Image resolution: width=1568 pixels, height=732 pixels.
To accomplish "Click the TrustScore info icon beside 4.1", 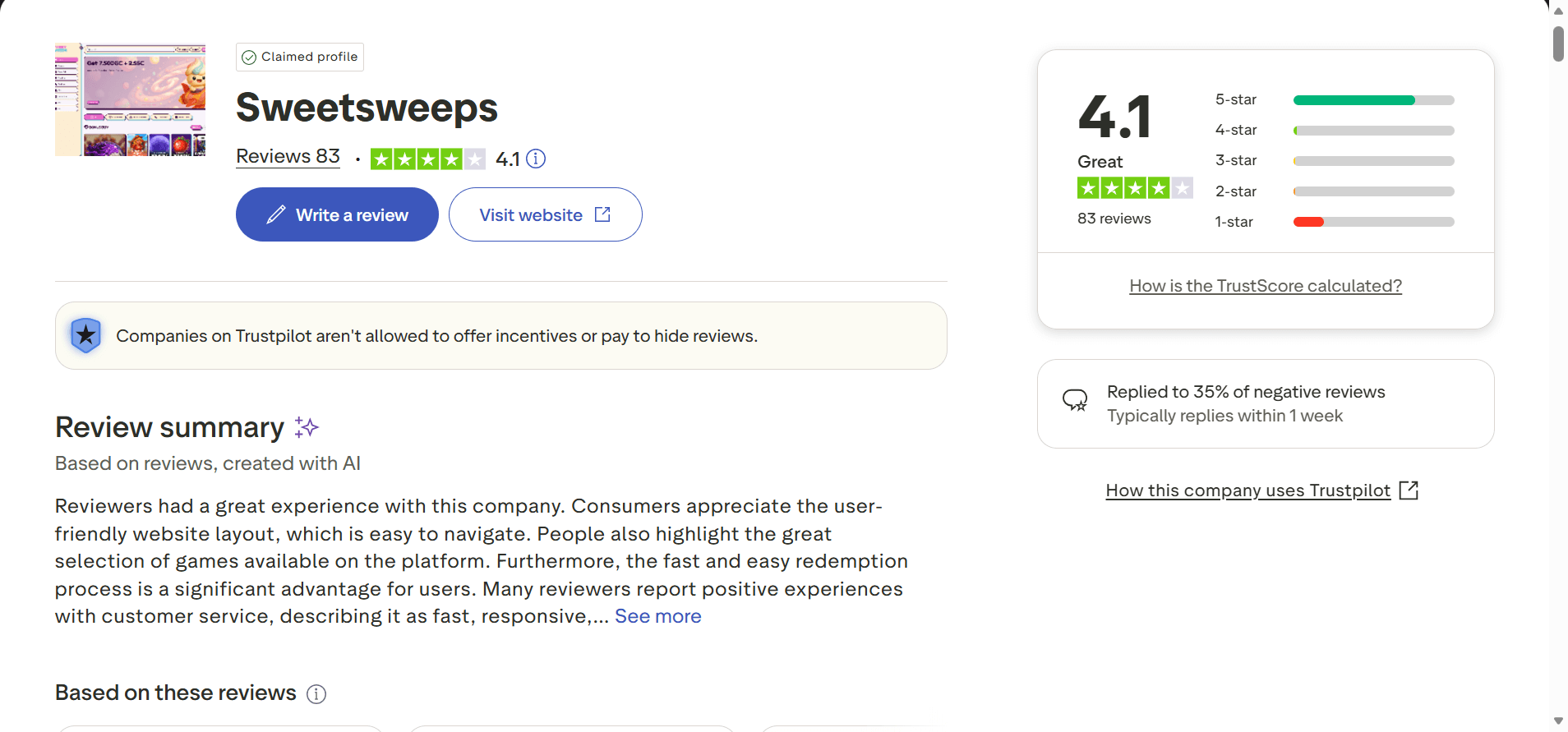I will (x=536, y=159).
